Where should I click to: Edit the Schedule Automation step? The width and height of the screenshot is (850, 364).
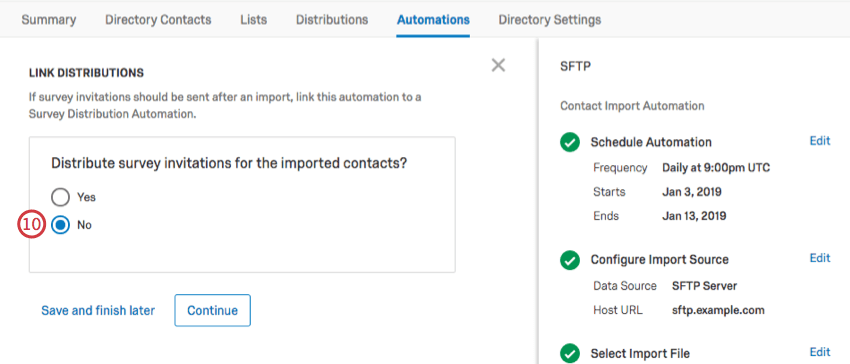[x=820, y=141]
